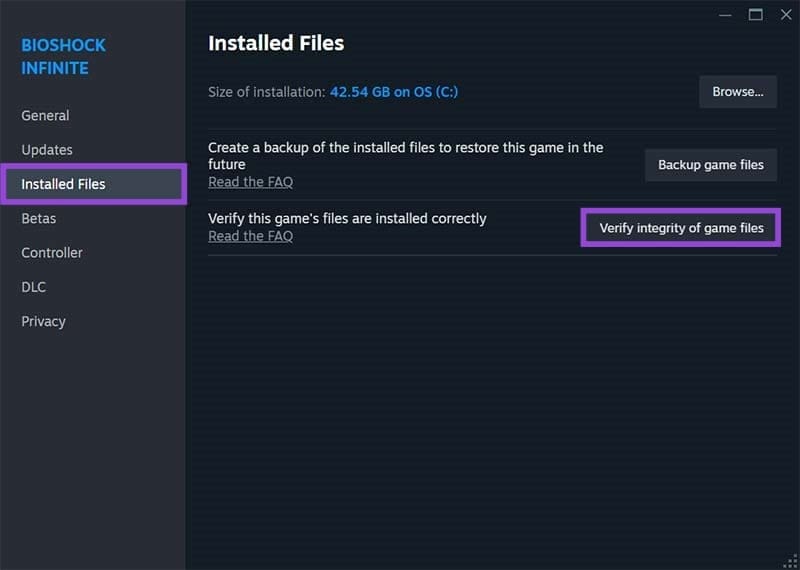Click the Browse... button

[738, 92]
